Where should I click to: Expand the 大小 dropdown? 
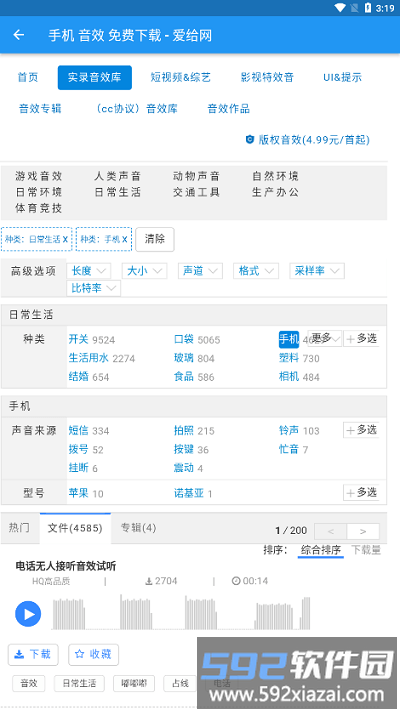pos(145,271)
